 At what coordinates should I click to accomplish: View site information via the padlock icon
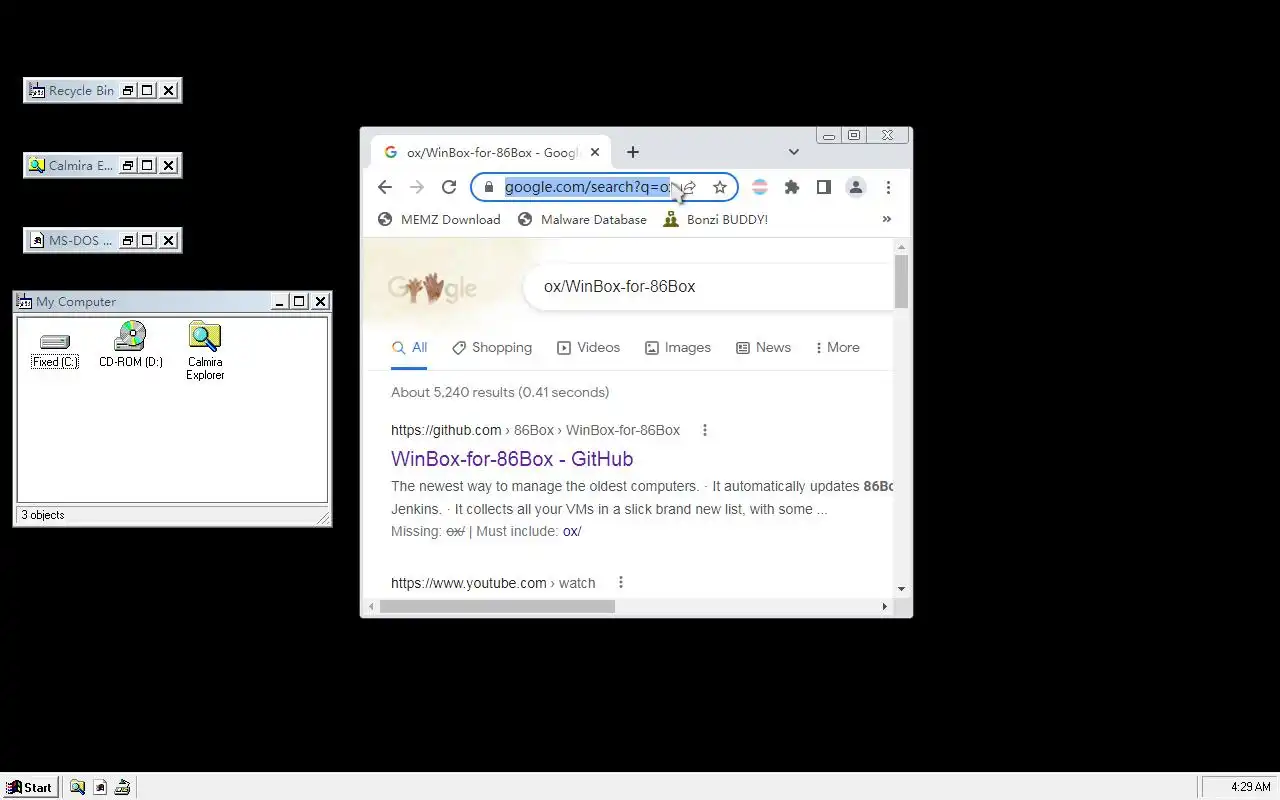[488, 187]
